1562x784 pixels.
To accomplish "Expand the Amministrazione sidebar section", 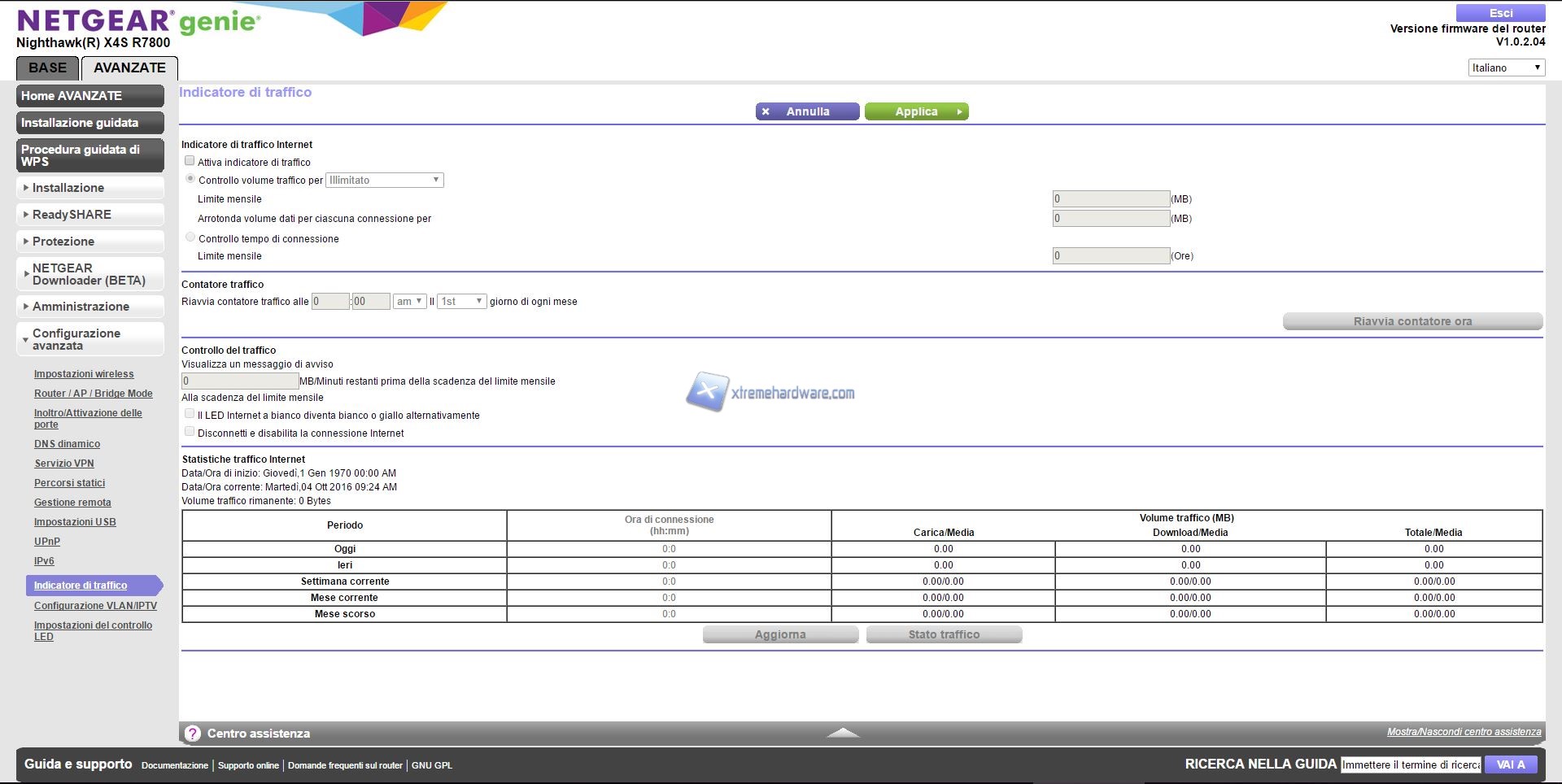I will click(89, 307).
